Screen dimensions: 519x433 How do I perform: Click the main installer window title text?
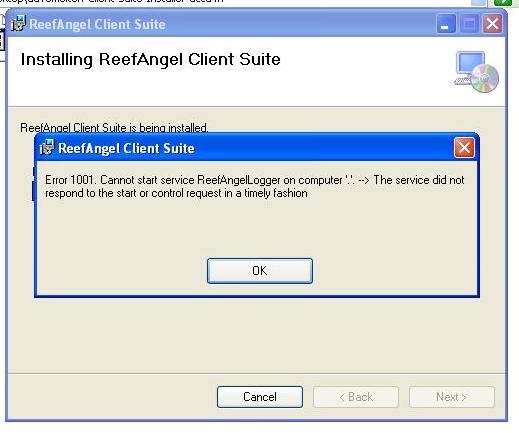(97, 24)
